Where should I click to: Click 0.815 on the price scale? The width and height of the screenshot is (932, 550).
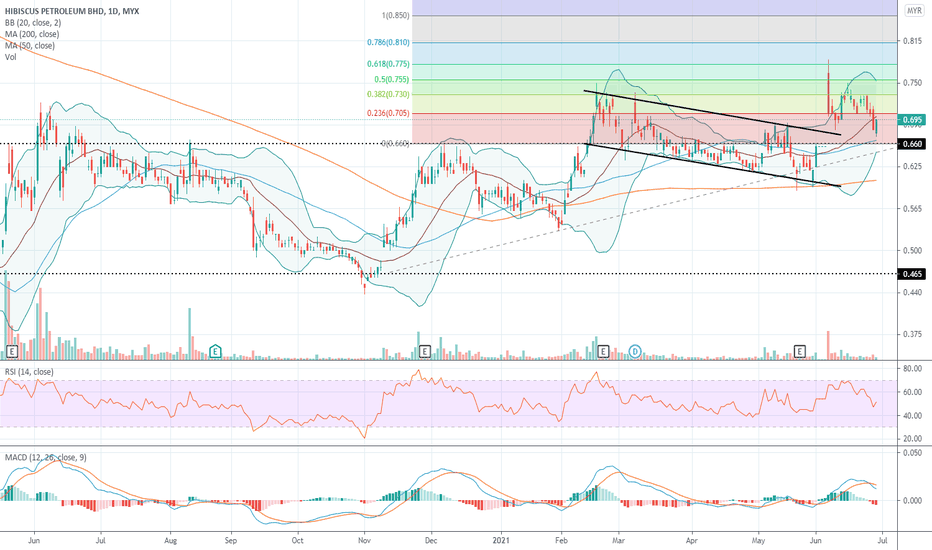pos(912,41)
